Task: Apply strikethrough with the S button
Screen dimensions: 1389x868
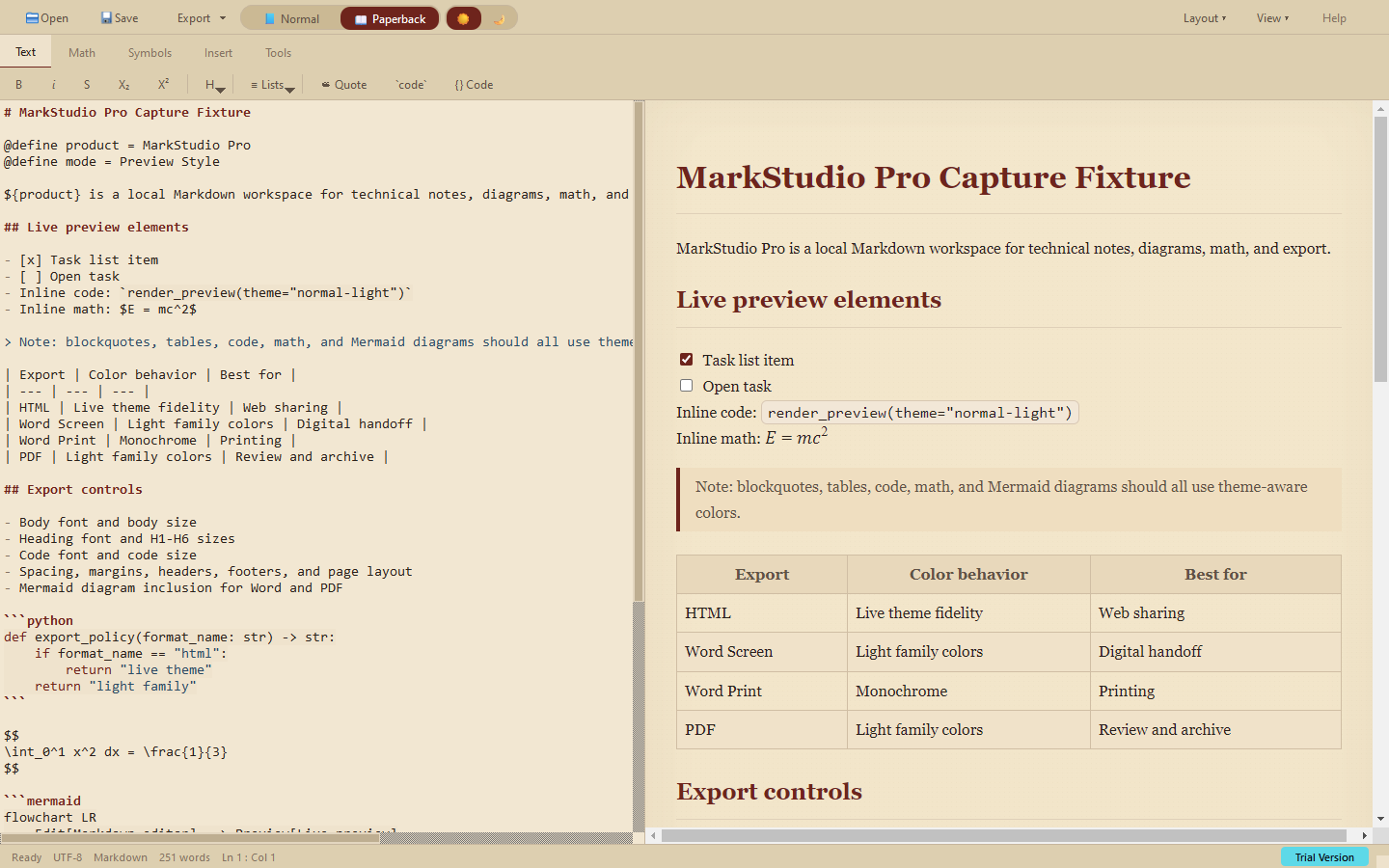Action: coord(87,85)
